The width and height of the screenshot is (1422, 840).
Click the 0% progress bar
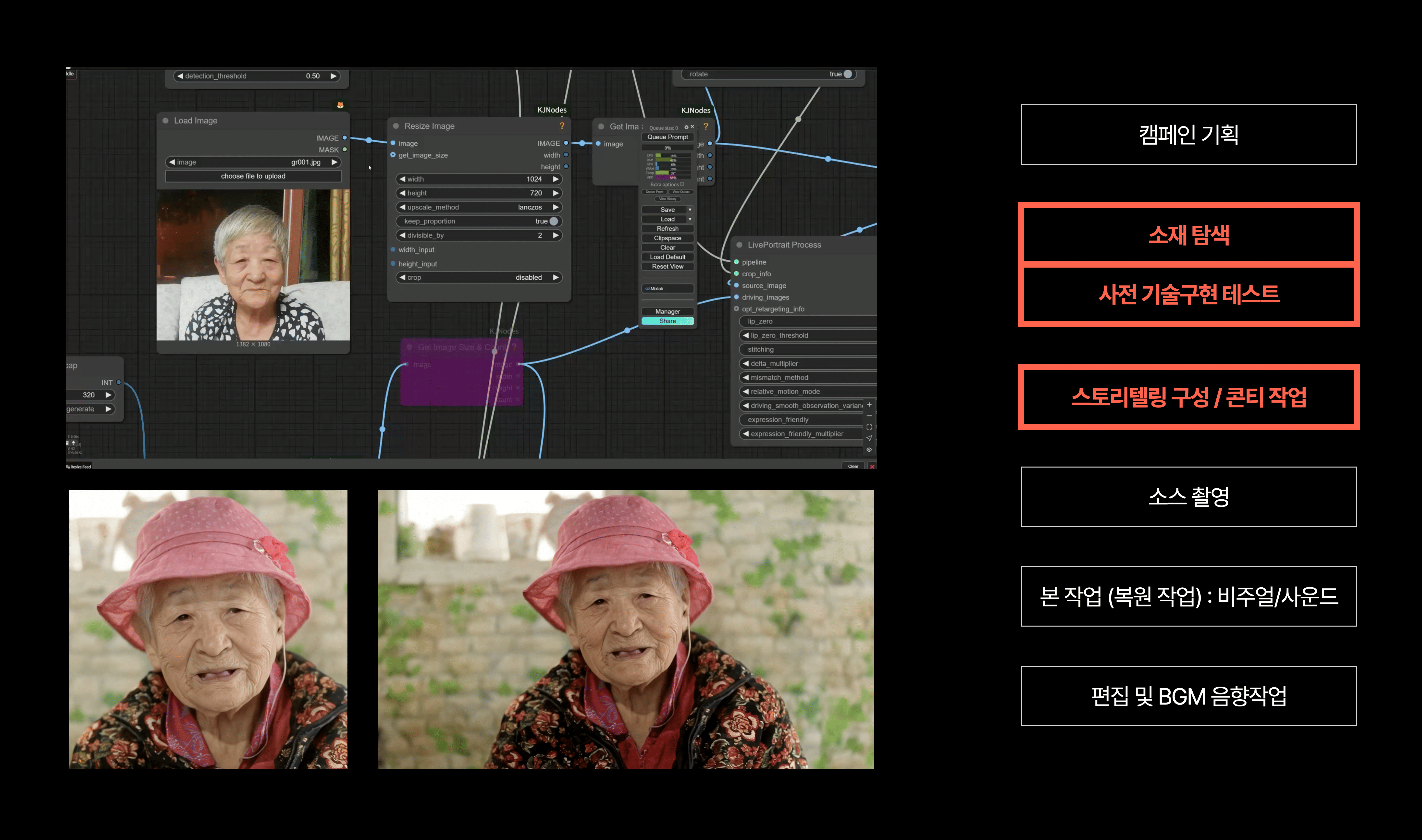point(668,148)
